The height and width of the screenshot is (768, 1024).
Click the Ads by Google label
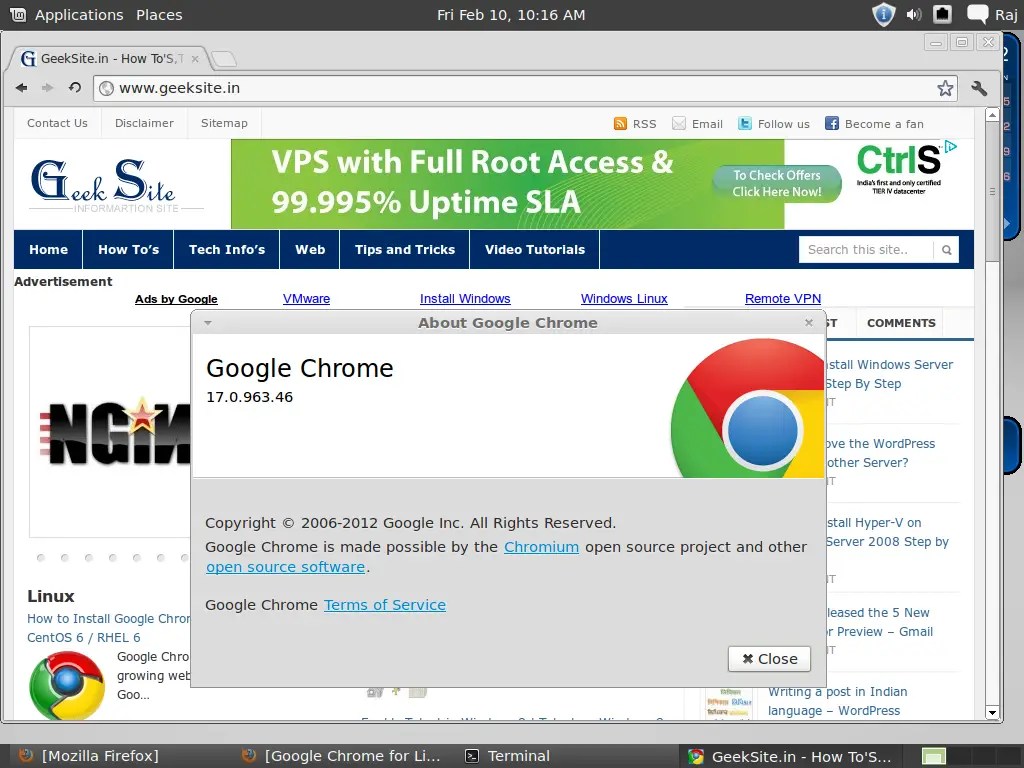coord(176,299)
